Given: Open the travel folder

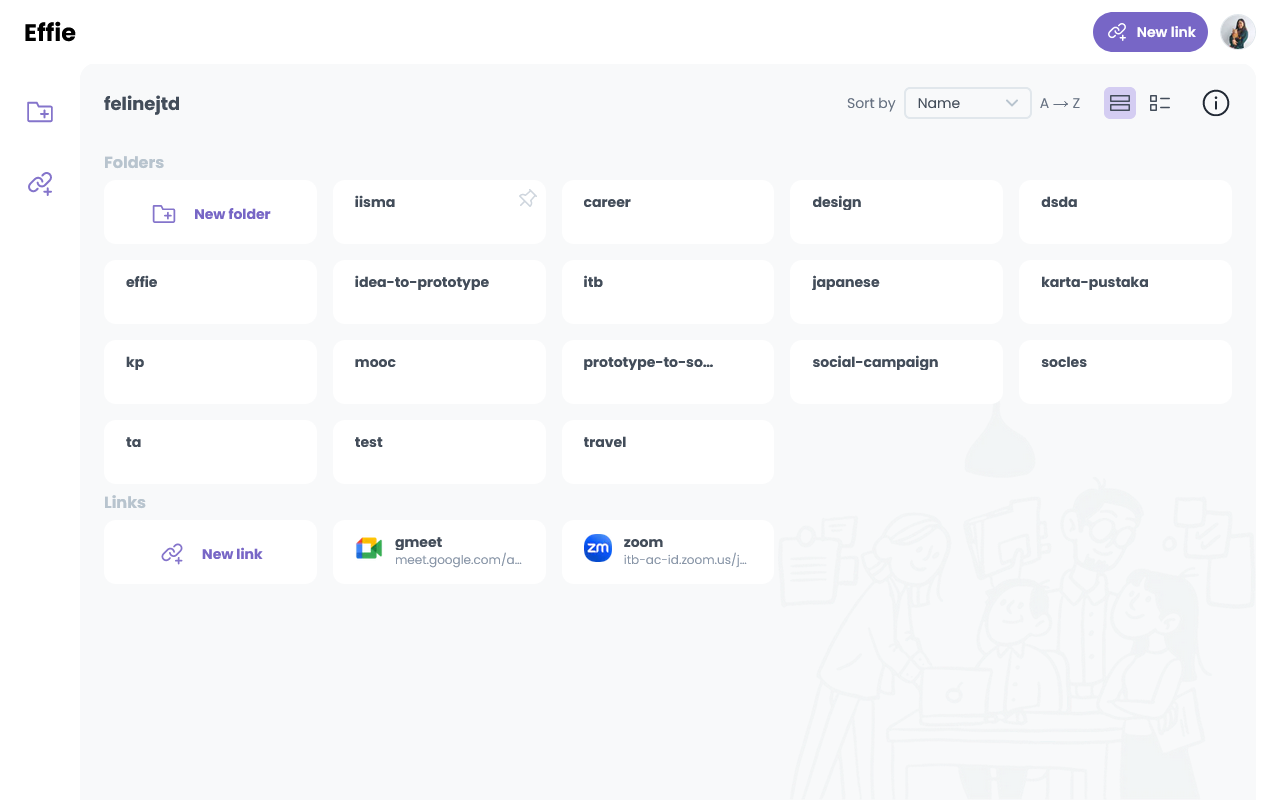Looking at the screenshot, I should coord(668,452).
